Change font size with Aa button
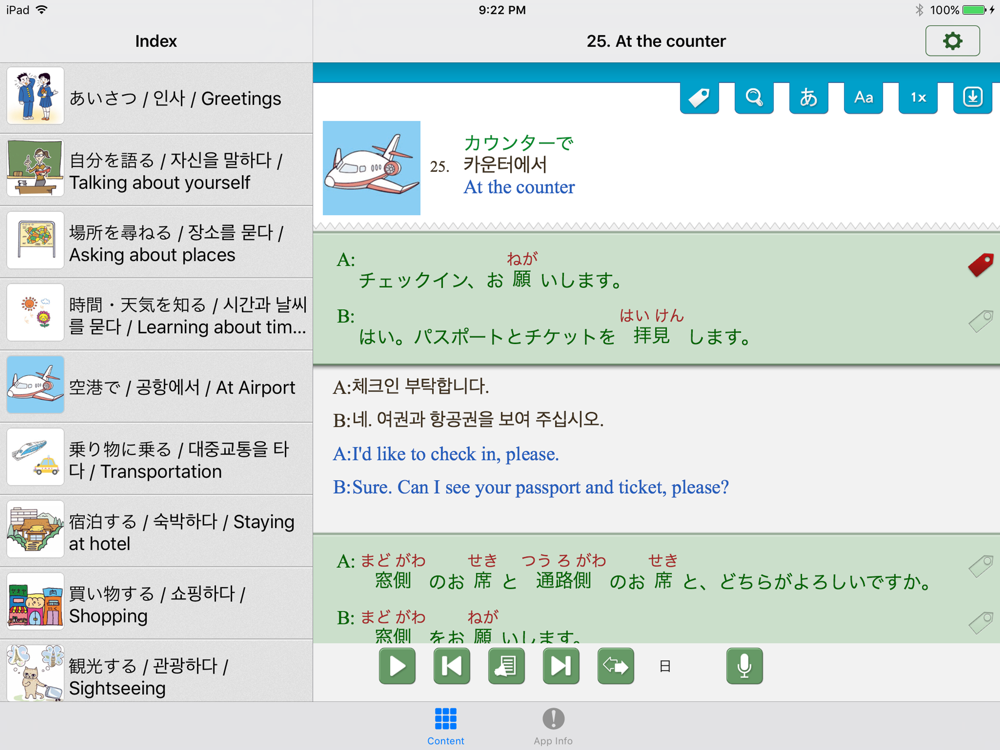 (864, 98)
